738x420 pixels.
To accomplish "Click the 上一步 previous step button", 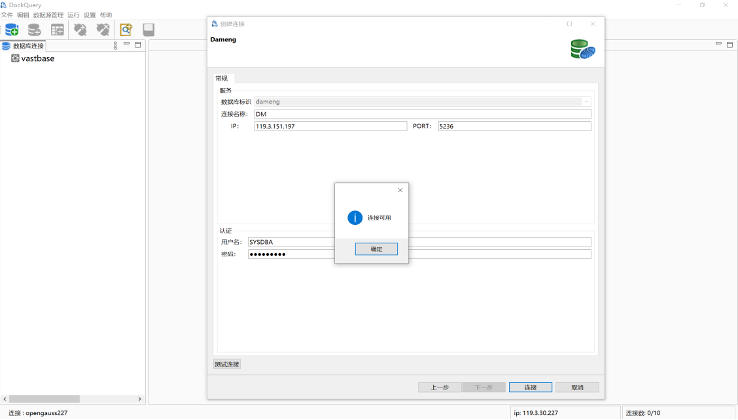I will pos(440,387).
